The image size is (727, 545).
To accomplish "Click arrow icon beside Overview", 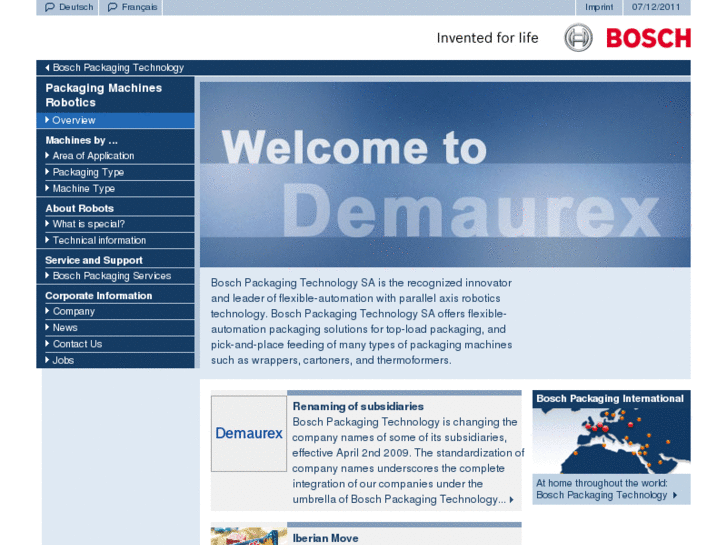I will pyautogui.click(x=47, y=120).
